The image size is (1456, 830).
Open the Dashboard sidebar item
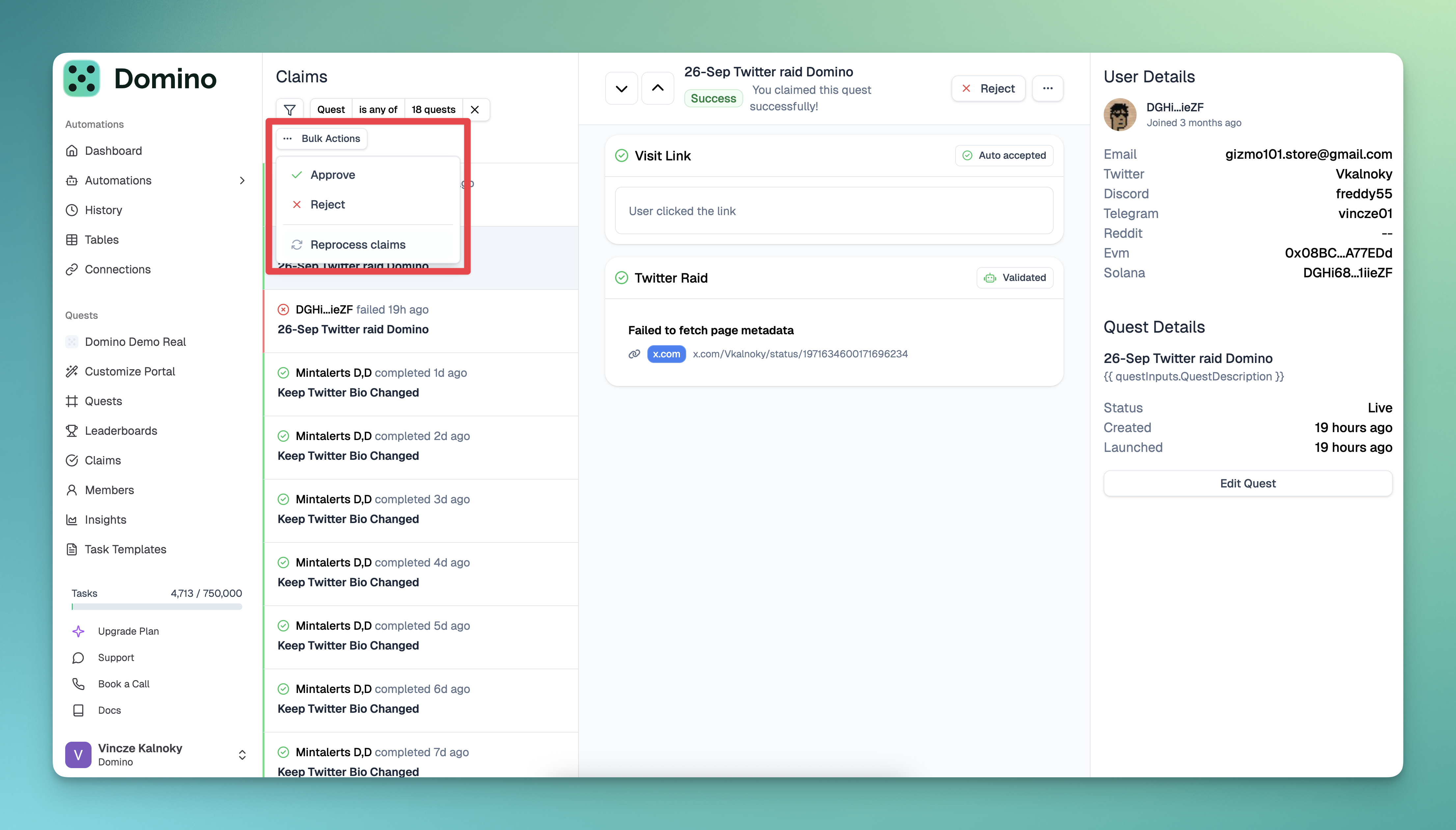113,151
